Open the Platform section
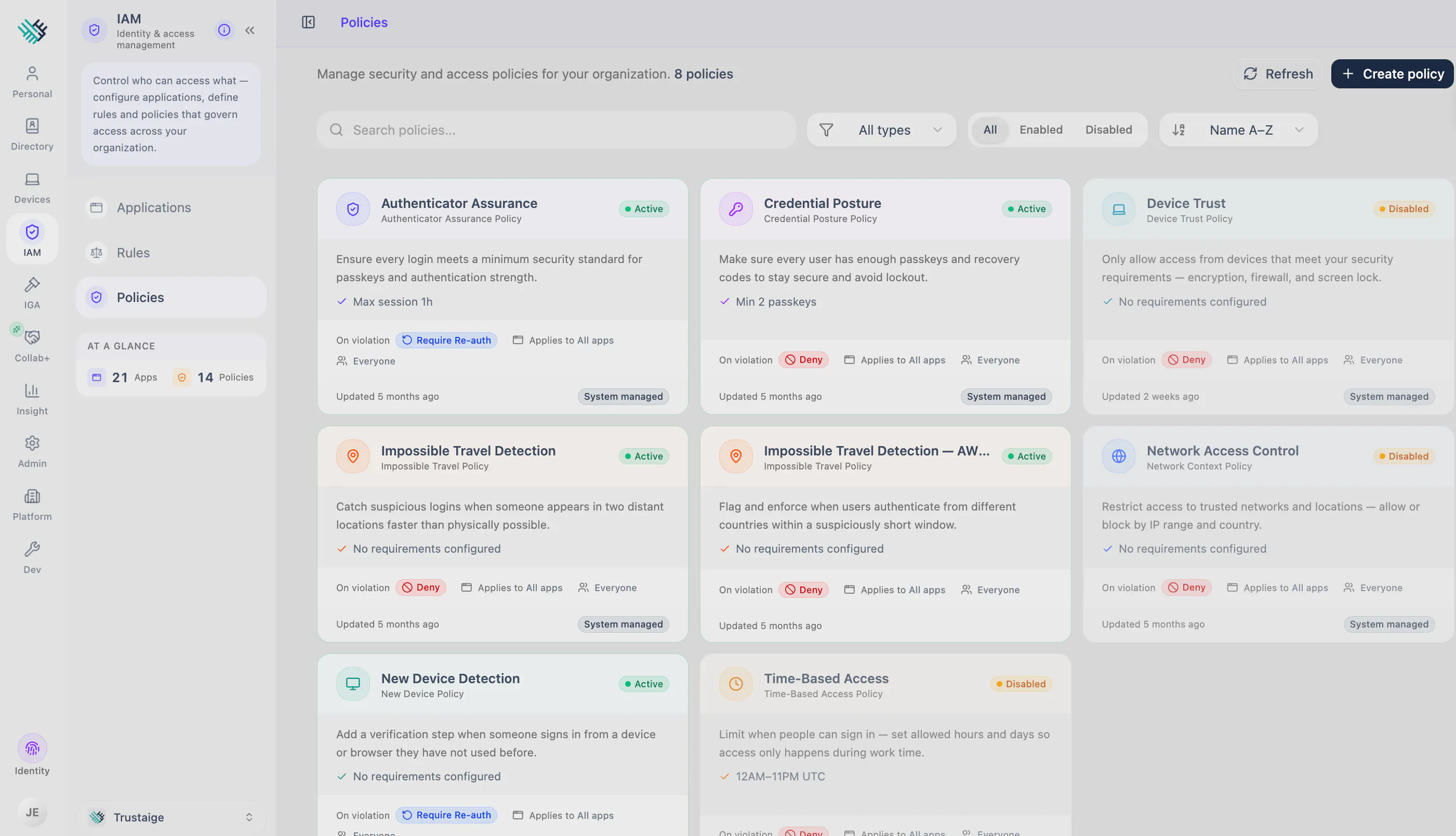Screen dimensions: 1456x836 pyautogui.click(x=32, y=505)
